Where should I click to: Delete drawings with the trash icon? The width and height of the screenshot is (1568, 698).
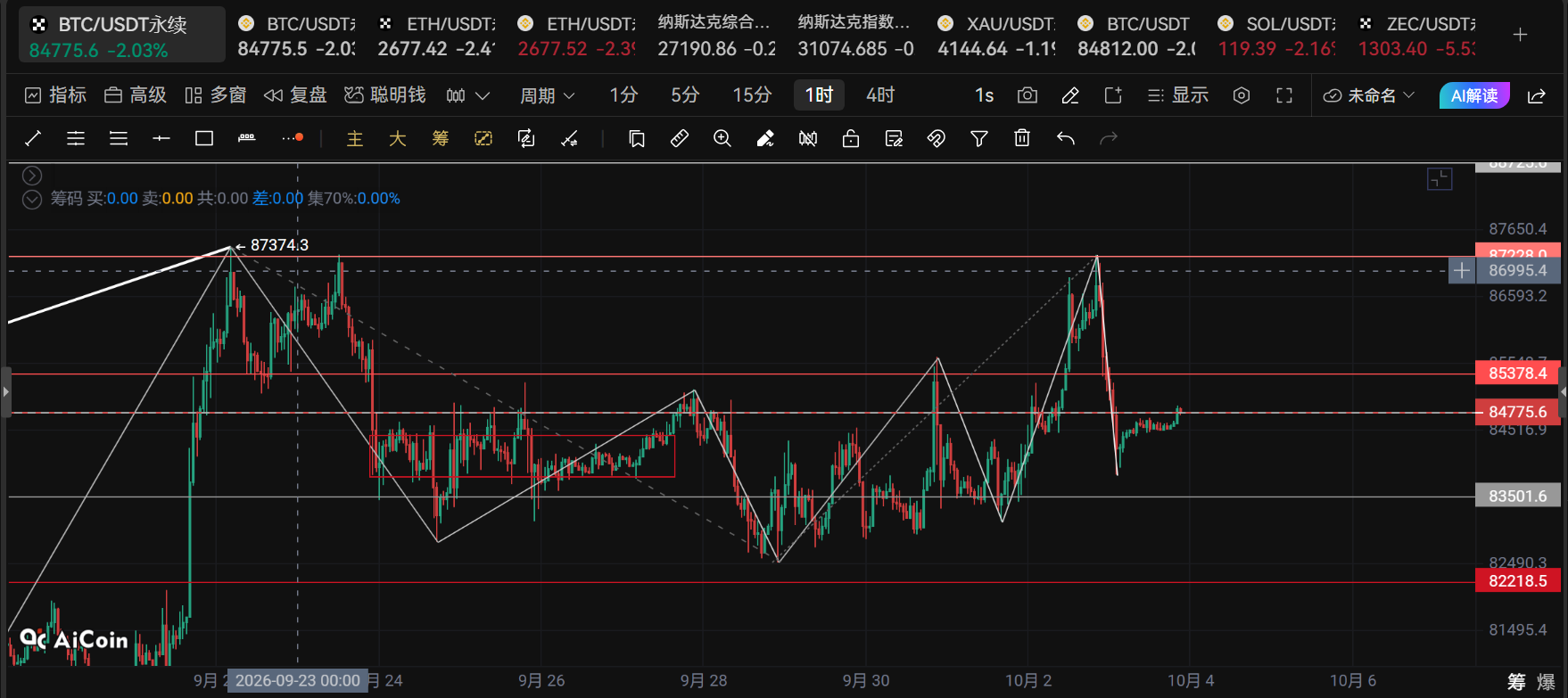pyautogui.click(x=1022, y=138)
